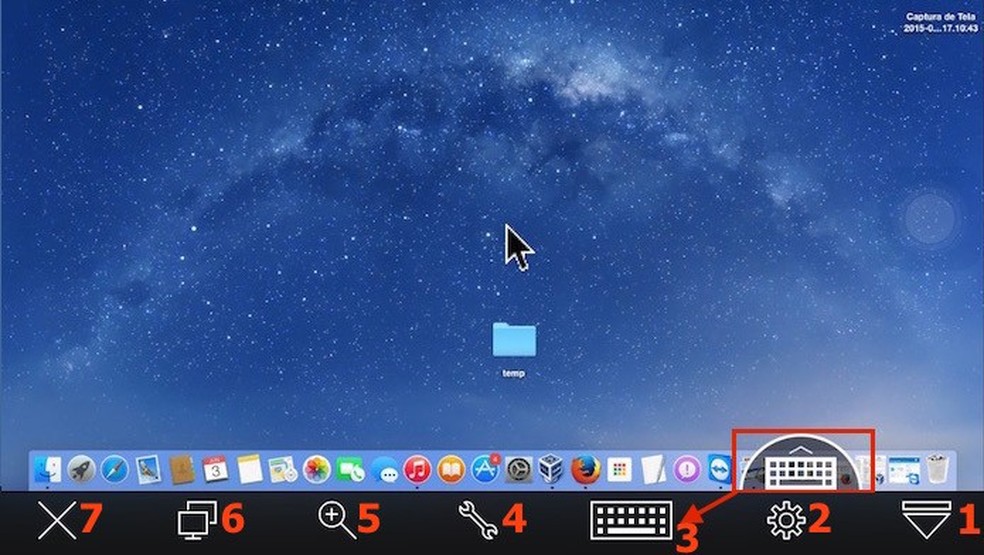Open the Trash in the Dock
Image resolution: width=984 pixels, height=555 pixels.
(x=938, y=470)
